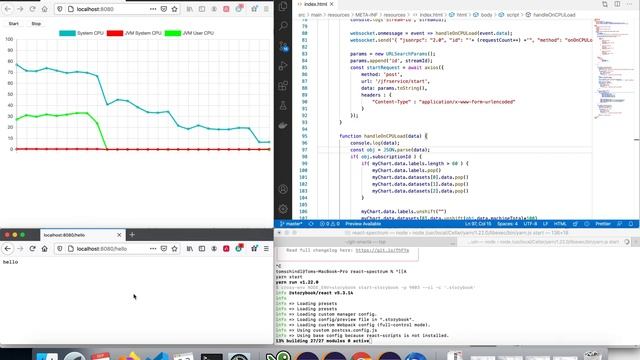Bookmark the hello page with the star
The width and height of the screenshot is (640, 360).
[175, 249]
